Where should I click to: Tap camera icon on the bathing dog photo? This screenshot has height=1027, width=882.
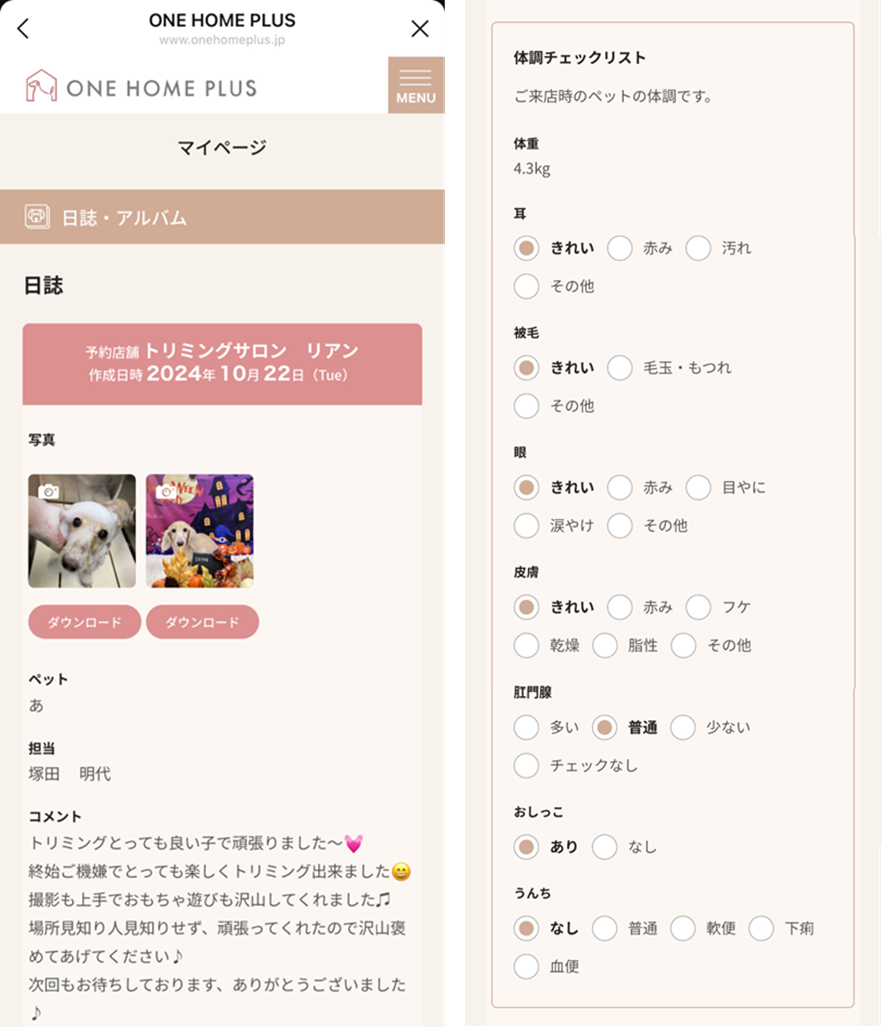pos(48,491)
